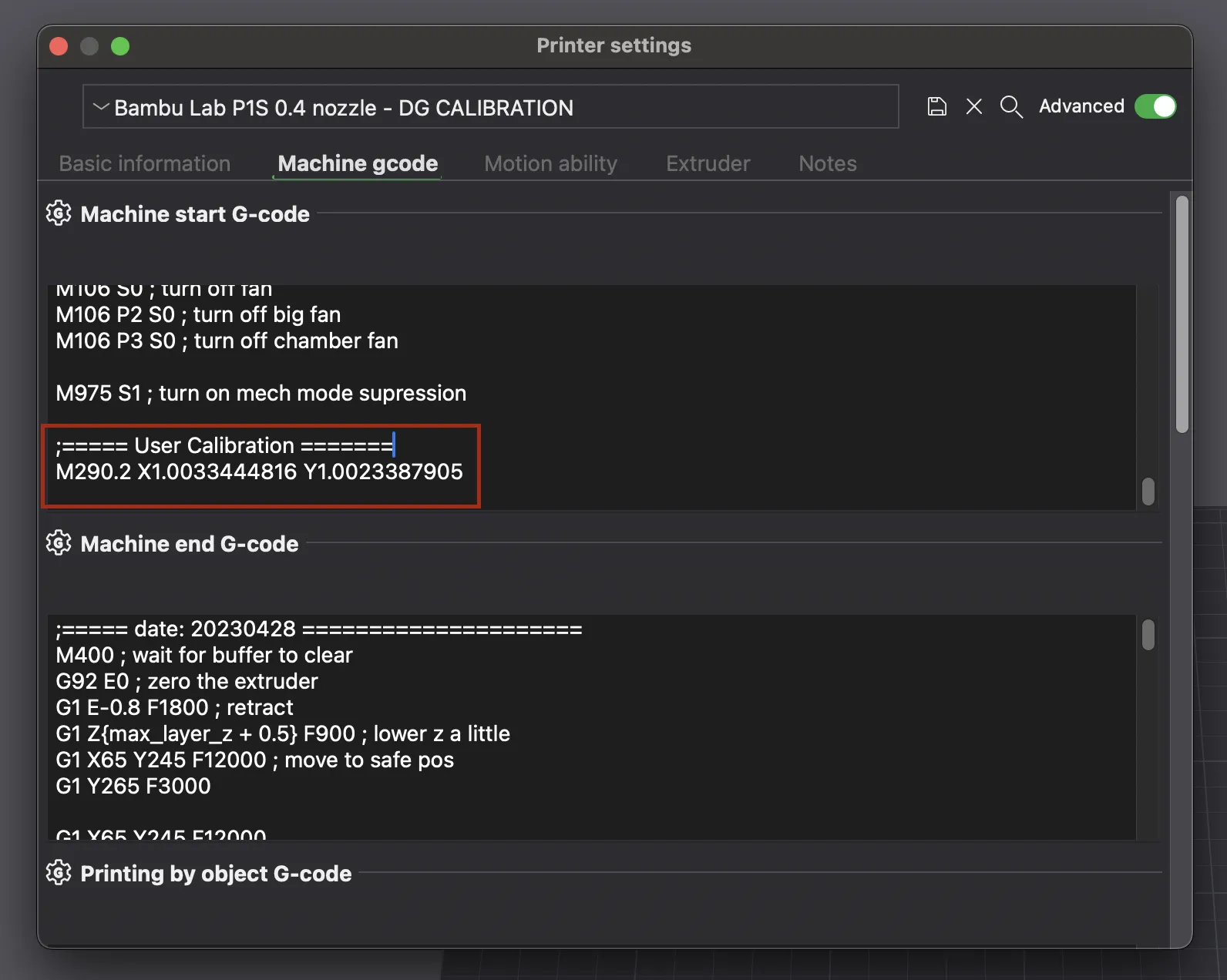Screen dimensions: 1227x980
Task: Open settings search with magnifier icon
Action: [x=1011, y=106]
